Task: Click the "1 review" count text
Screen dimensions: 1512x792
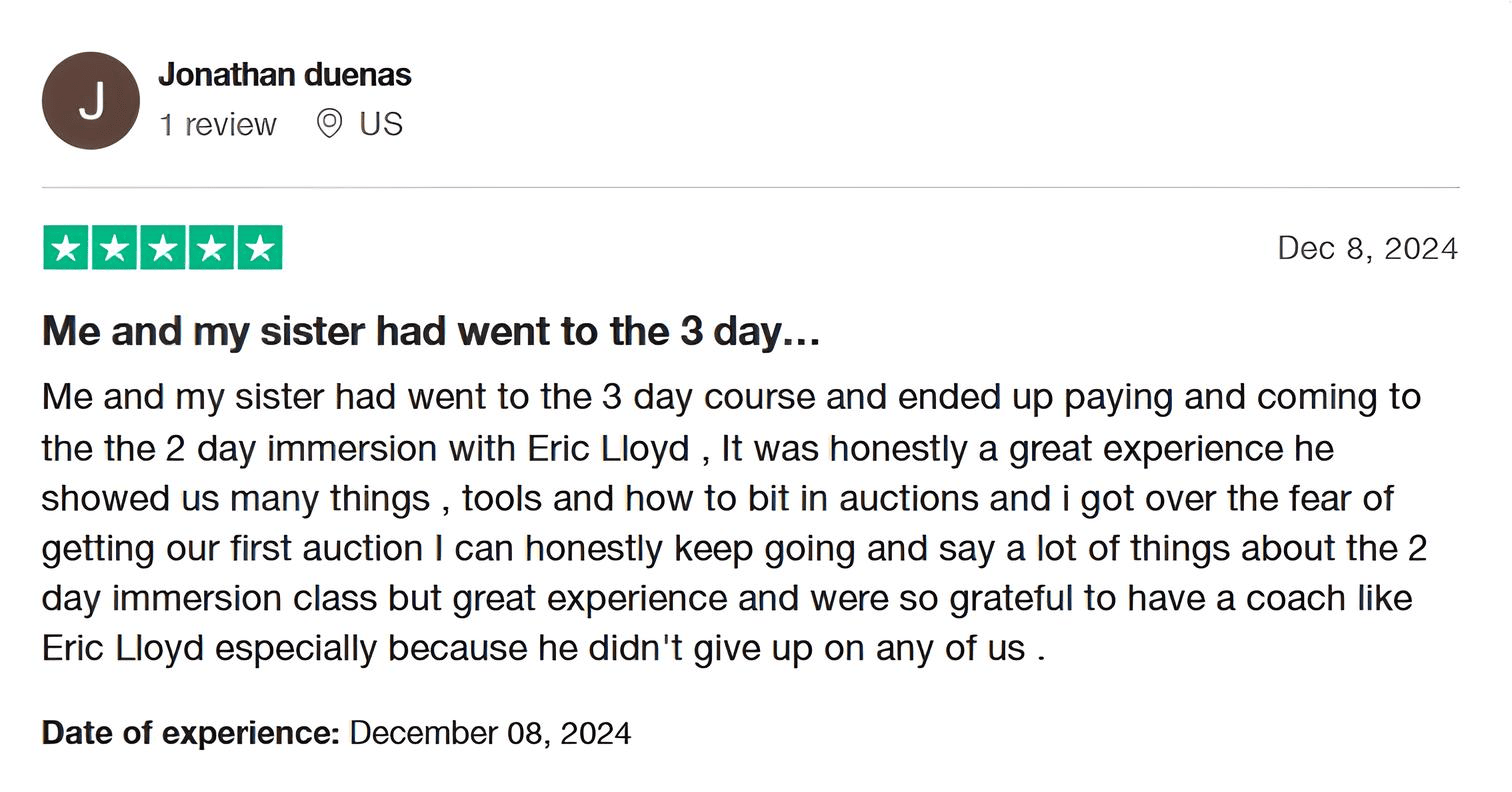Action: 217,125
